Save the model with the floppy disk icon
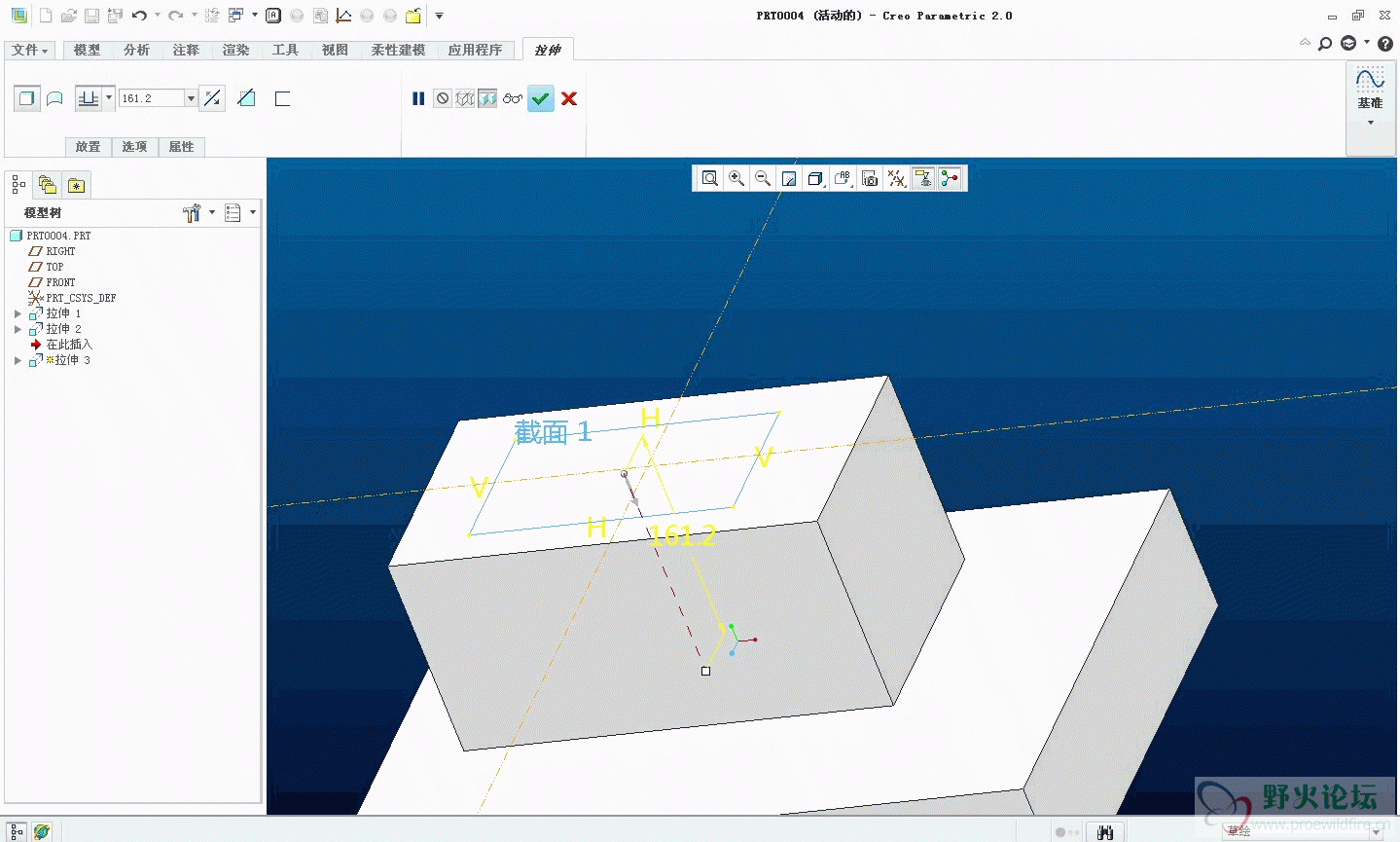The width and height of the screenshot is (1400, 842). click(91, 16)
